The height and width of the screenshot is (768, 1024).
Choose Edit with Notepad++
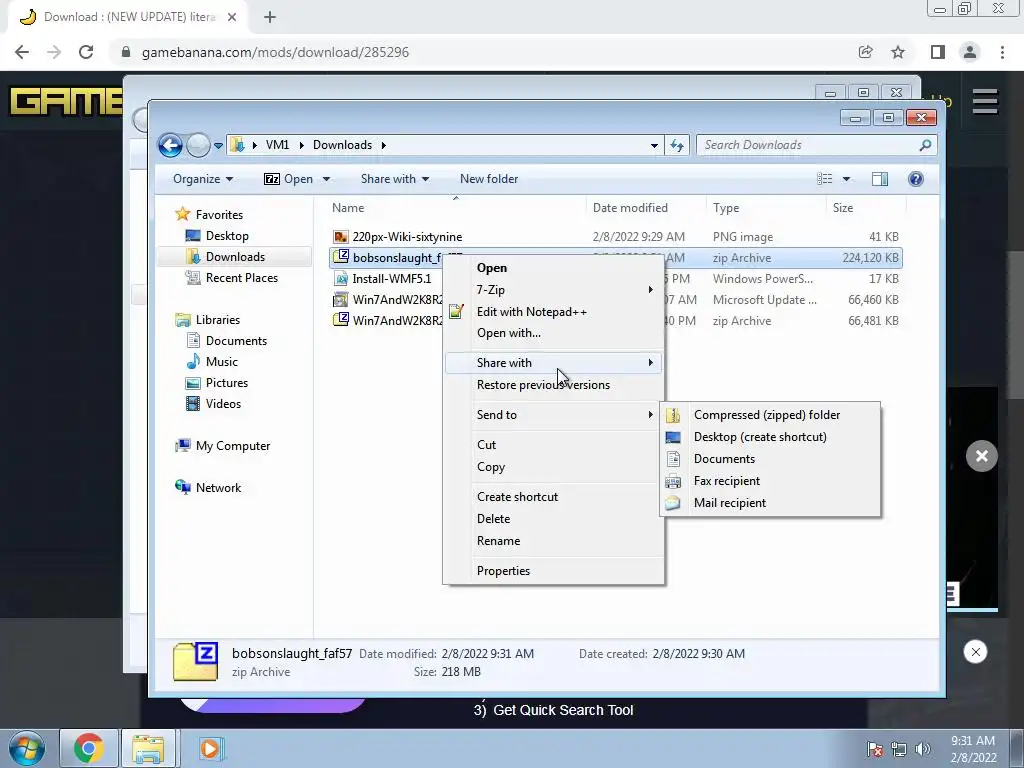pos(554,312)
